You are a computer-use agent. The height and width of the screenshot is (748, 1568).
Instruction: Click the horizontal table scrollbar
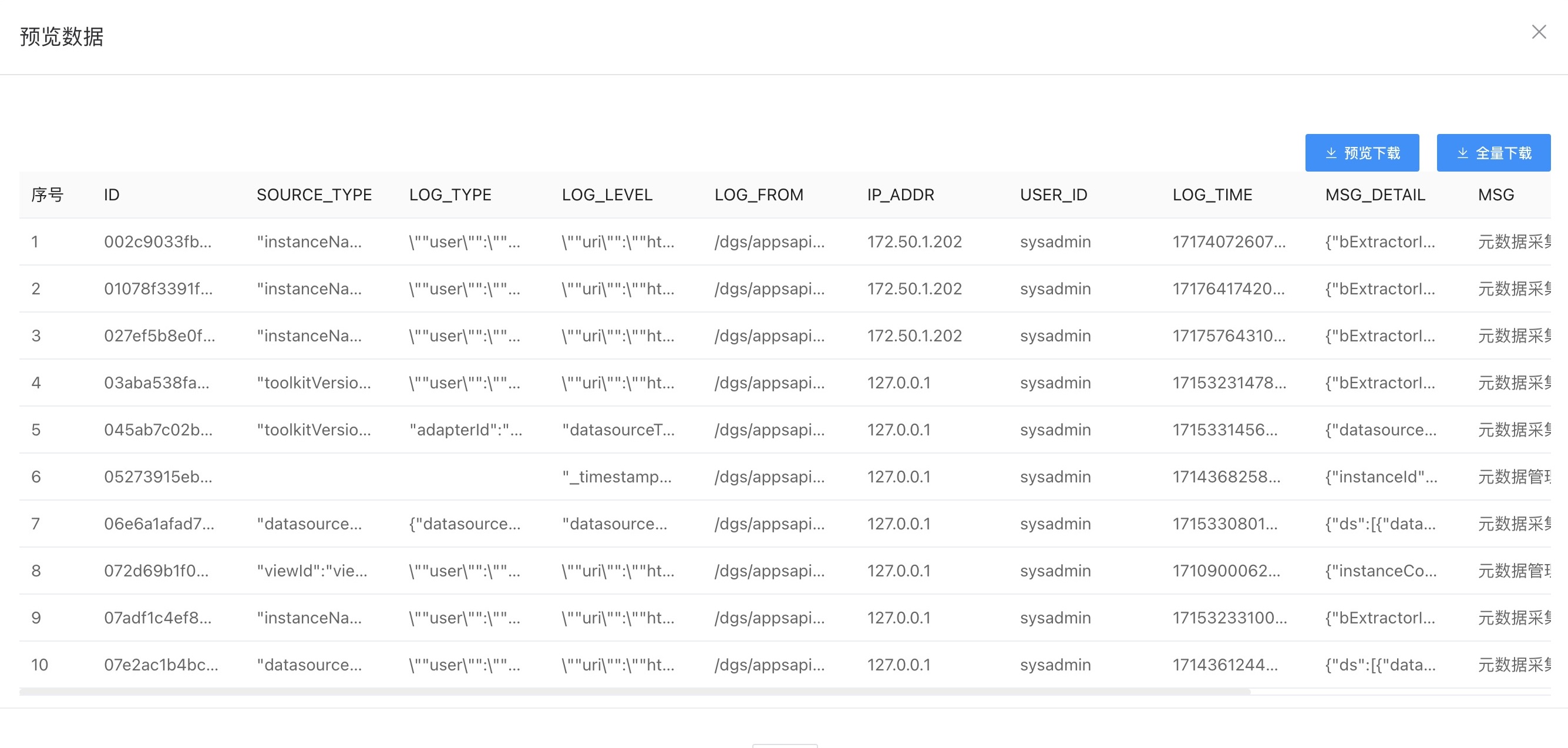[634, 692]
